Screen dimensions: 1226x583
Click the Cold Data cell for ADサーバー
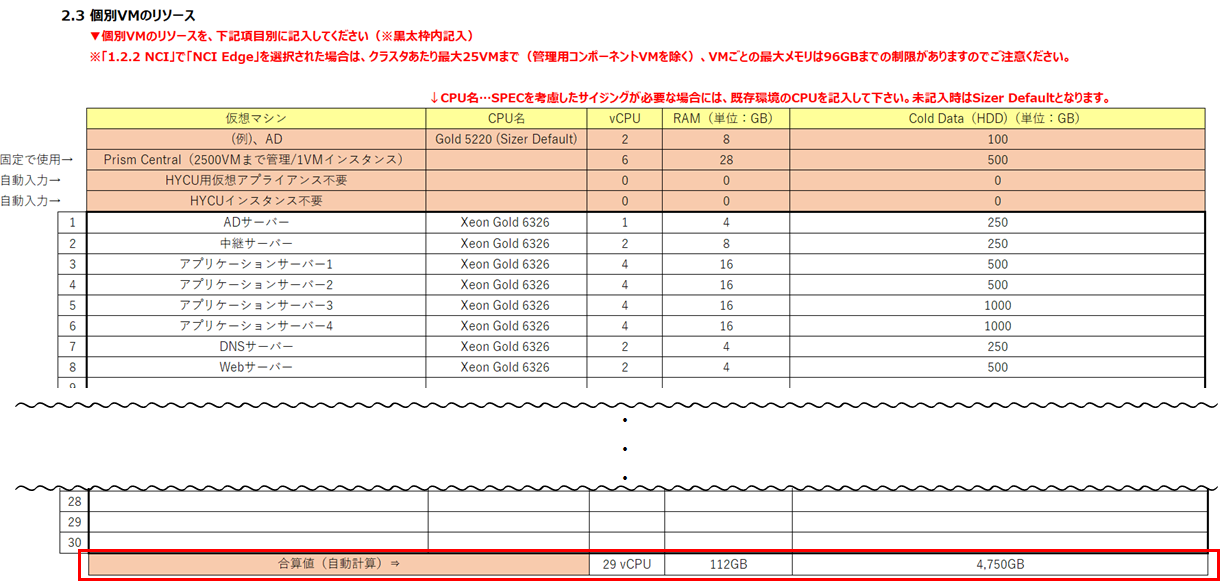[x=997, y=222]
